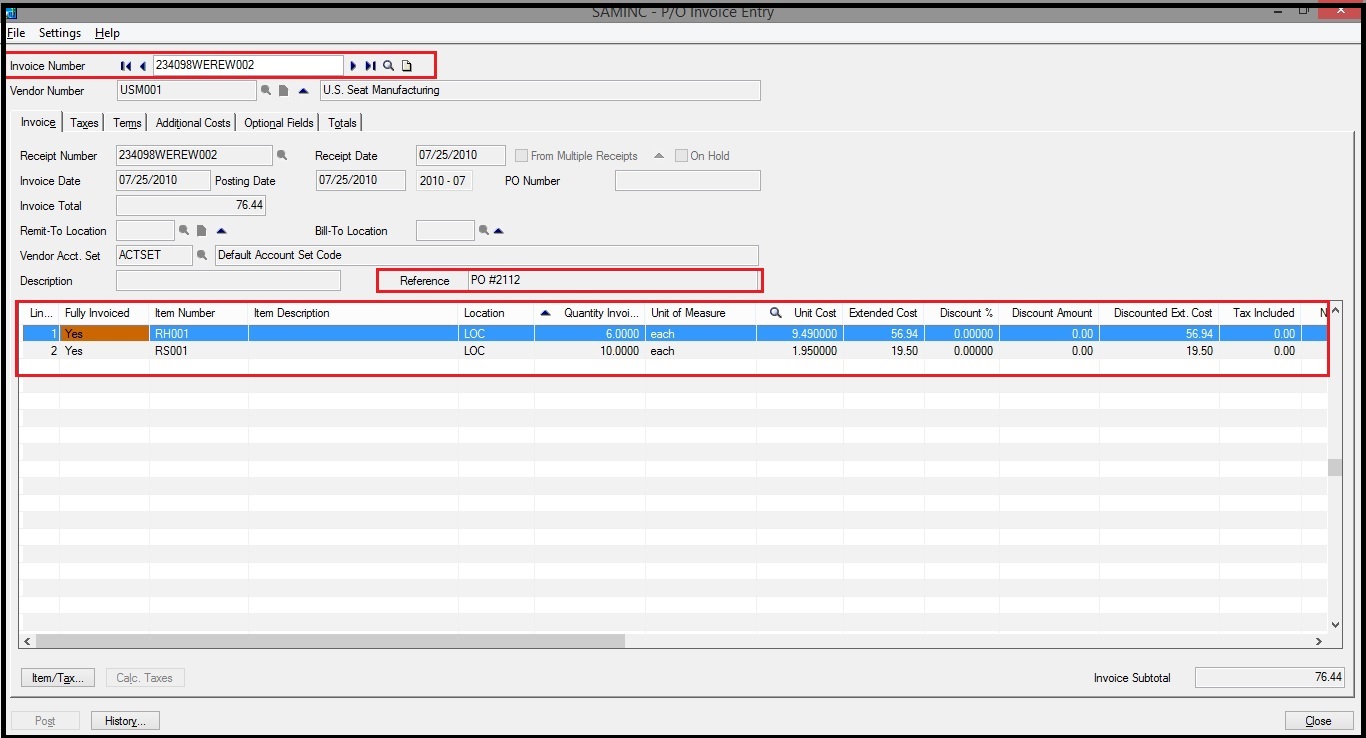Open Bill-To Location finder magnifier
The image size is (1366, 738).
point(484,231)
